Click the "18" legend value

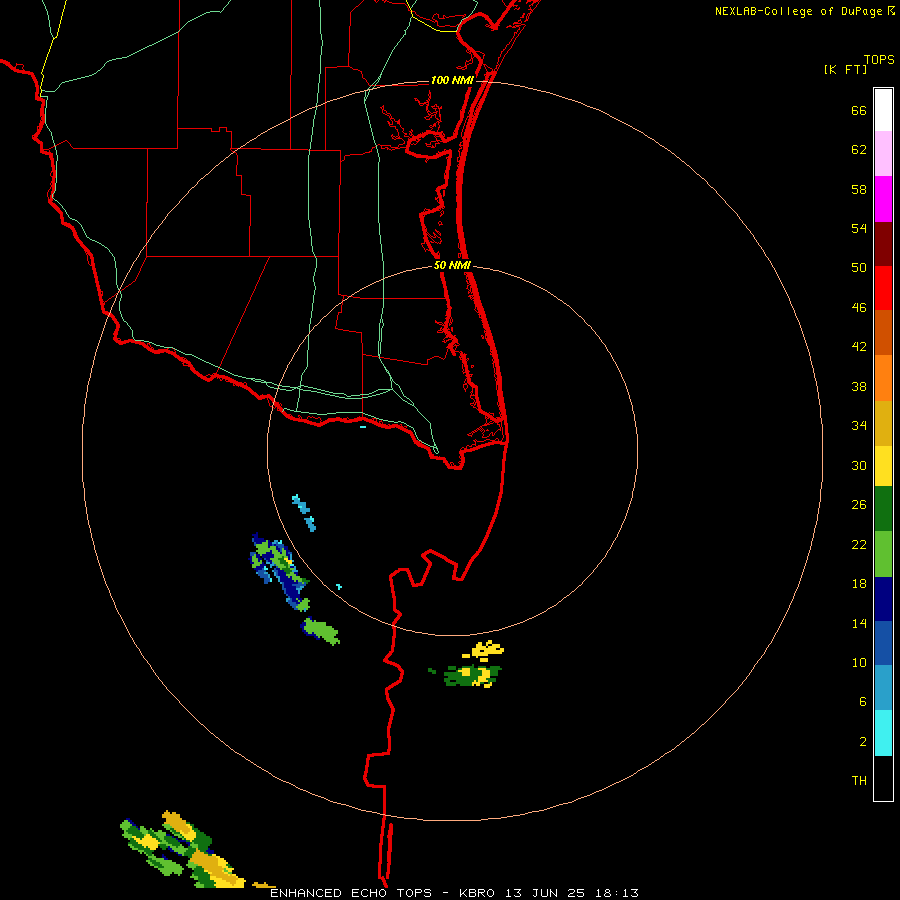pyautogui.click(x=859, y=584)
